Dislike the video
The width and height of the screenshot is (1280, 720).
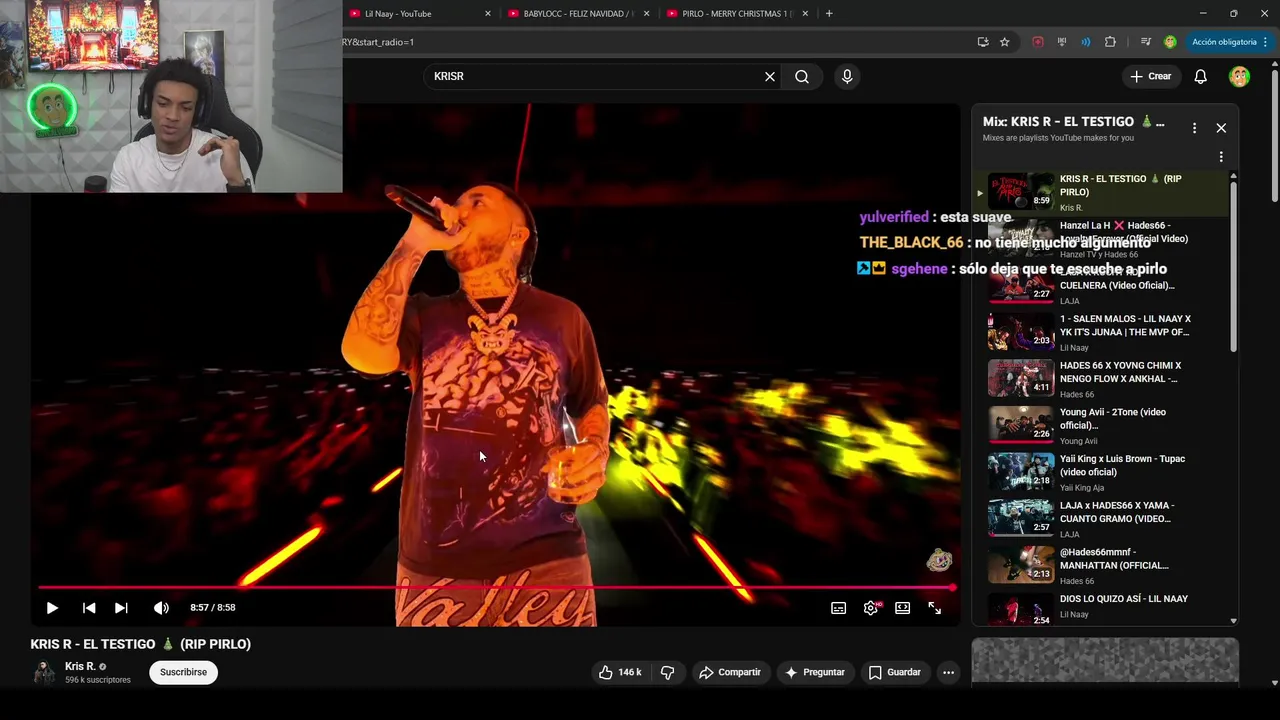point(667,672)
